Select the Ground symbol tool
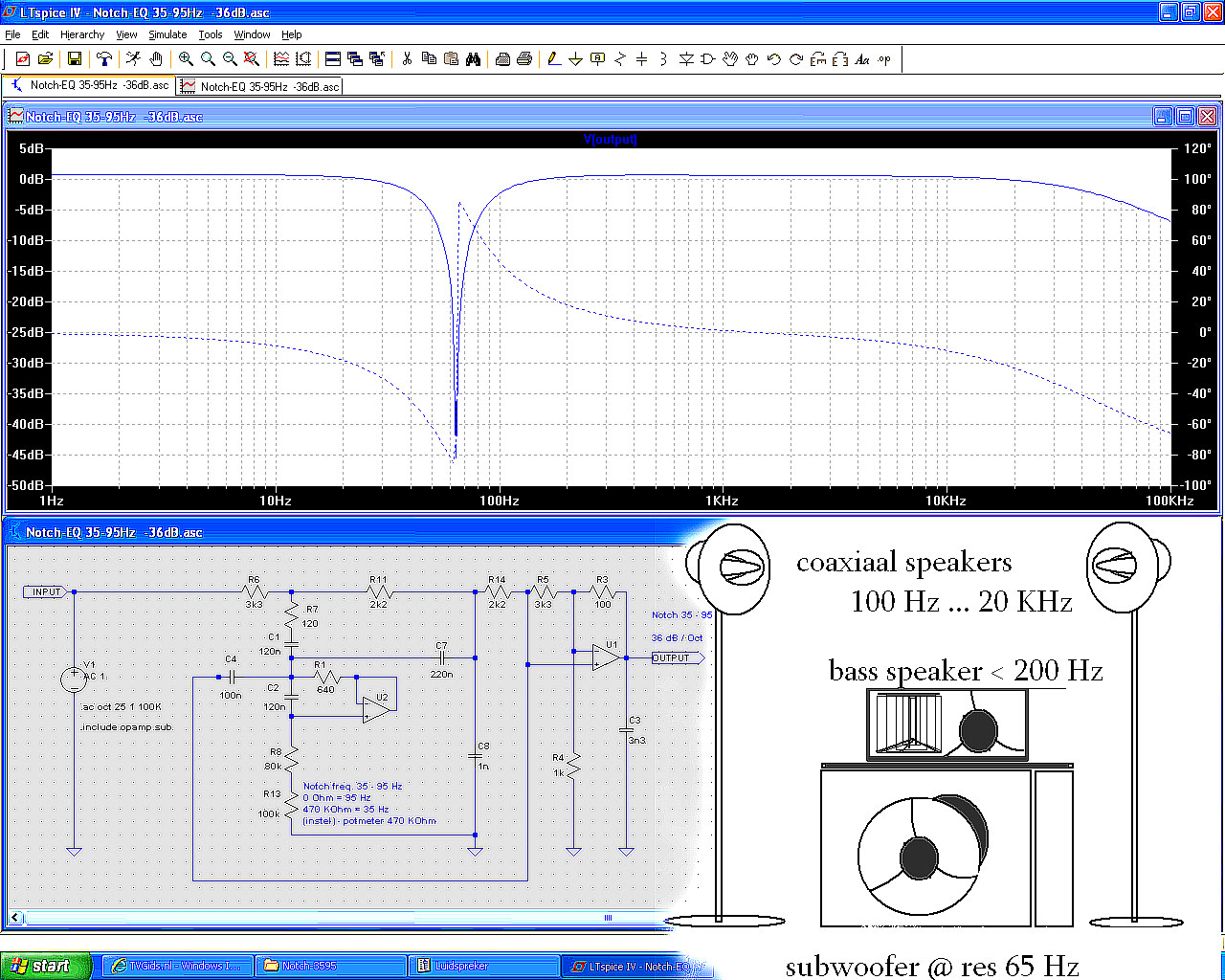The height and width of the screenshot is (980, 1225). (x=576, y=59)
